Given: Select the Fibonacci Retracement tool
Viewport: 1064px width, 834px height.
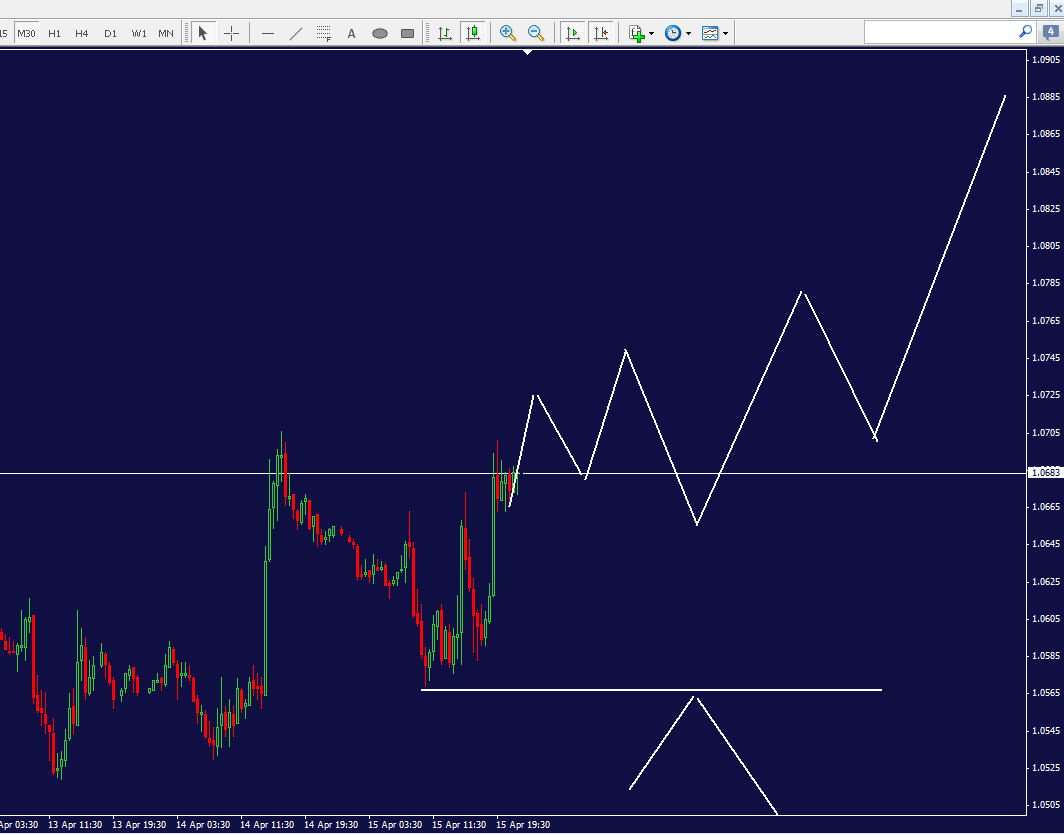Looking at the screenshot, I should pyautogui.click(x=323, y=33).
